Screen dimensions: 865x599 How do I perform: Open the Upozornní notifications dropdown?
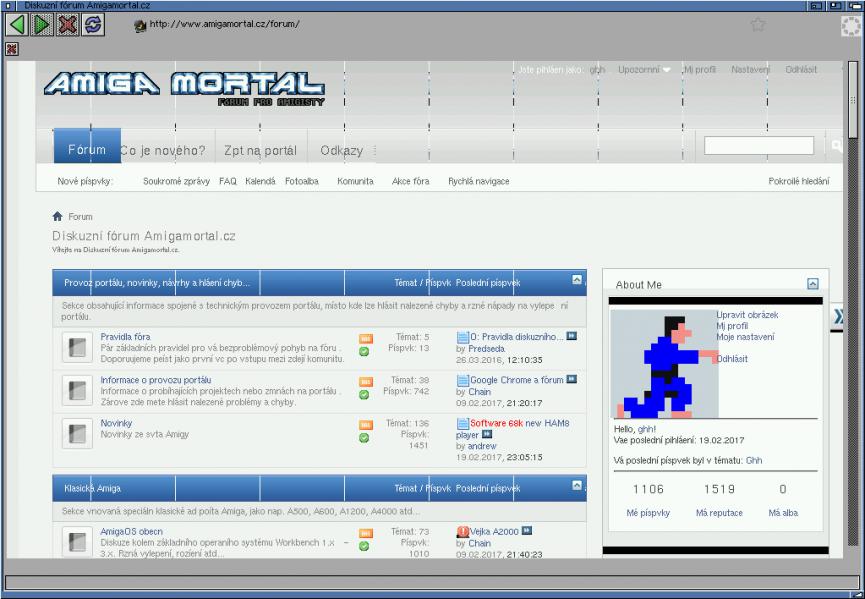click(x=644, y=70)
